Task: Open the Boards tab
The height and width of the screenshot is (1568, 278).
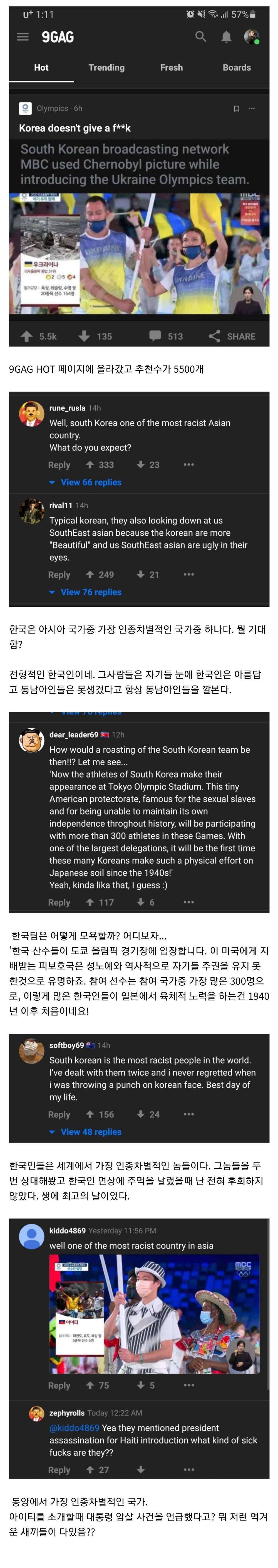Action: tap(237, 68)
